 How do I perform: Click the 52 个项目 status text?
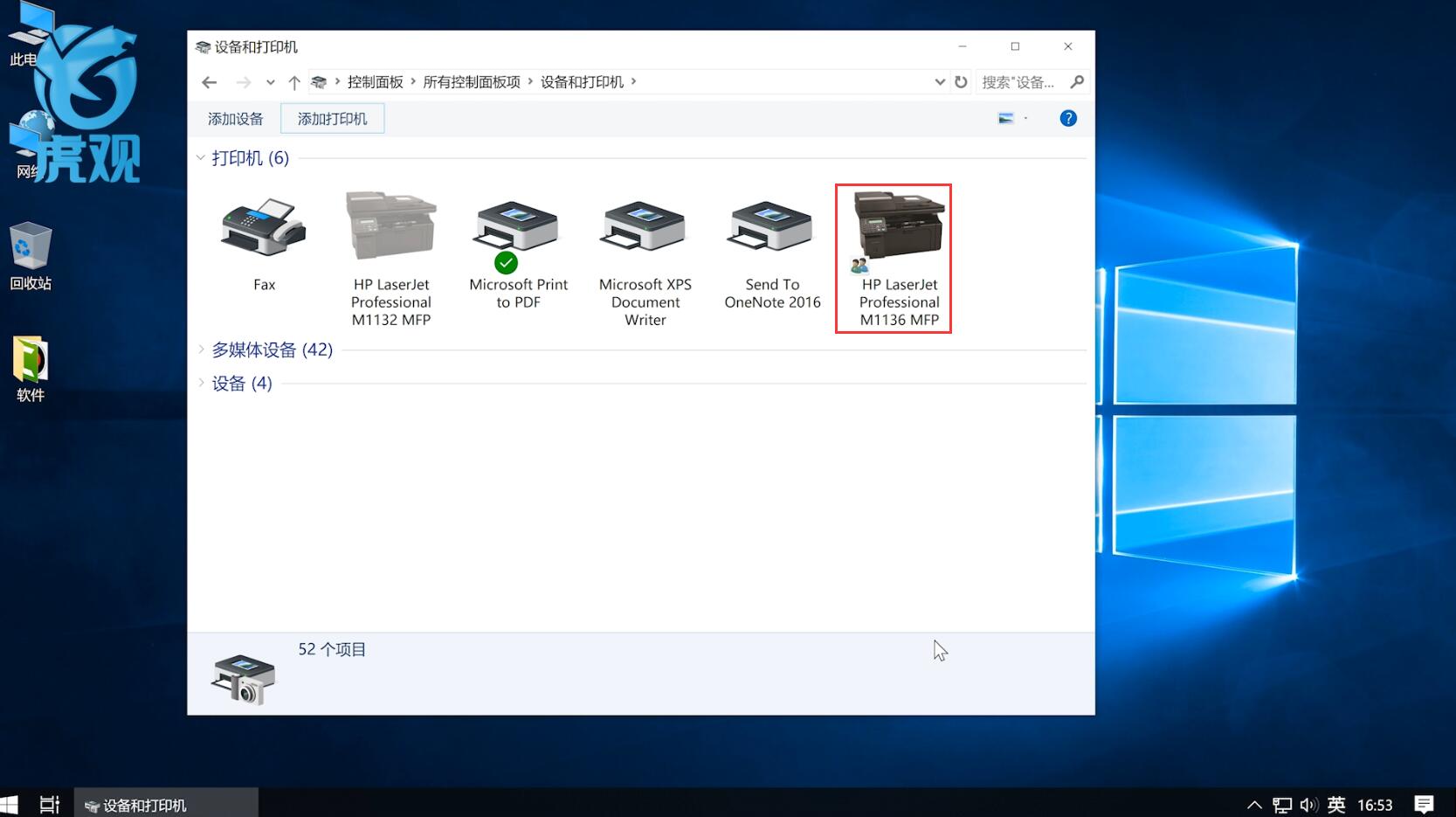(x=332, y=649)
